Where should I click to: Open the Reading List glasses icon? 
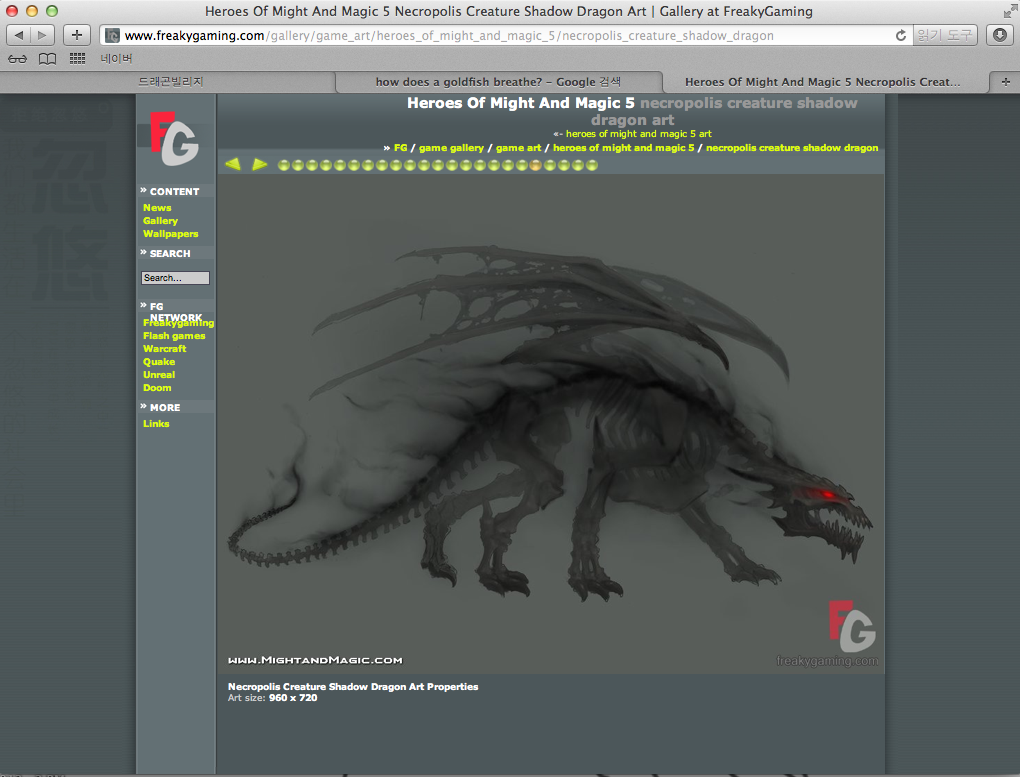[18, 58]
